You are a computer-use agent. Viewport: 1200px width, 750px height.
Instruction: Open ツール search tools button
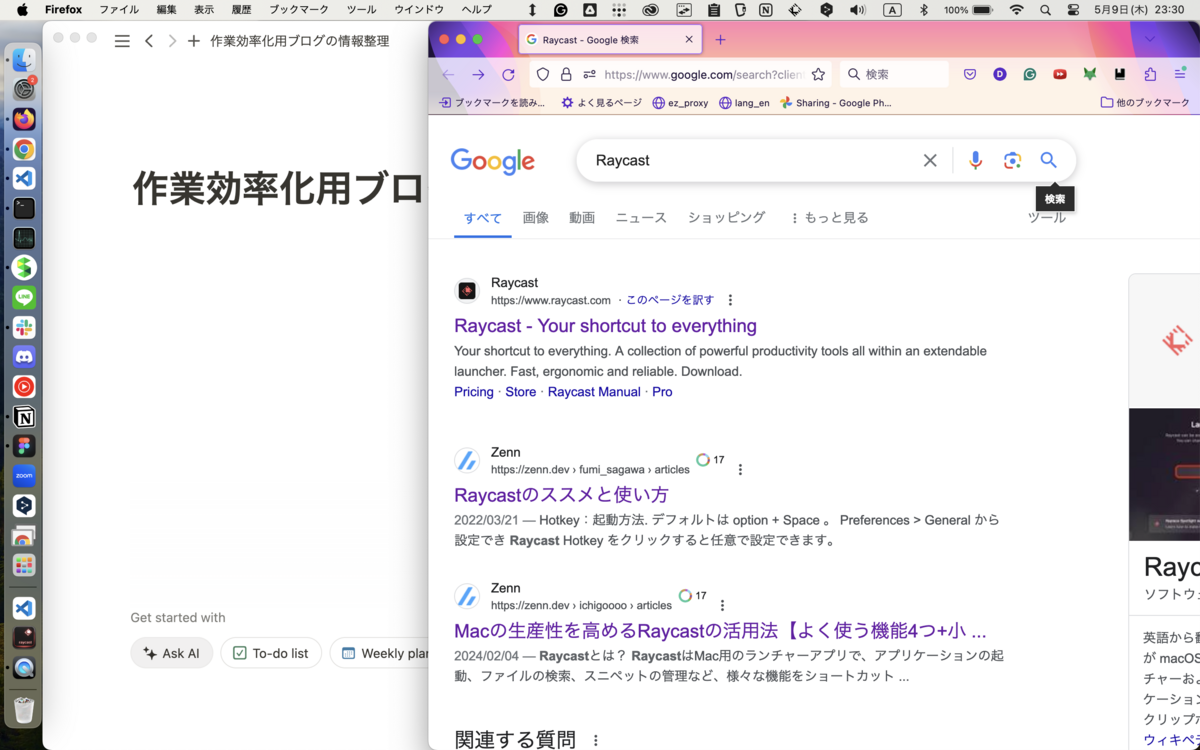tap(1047, 217)
